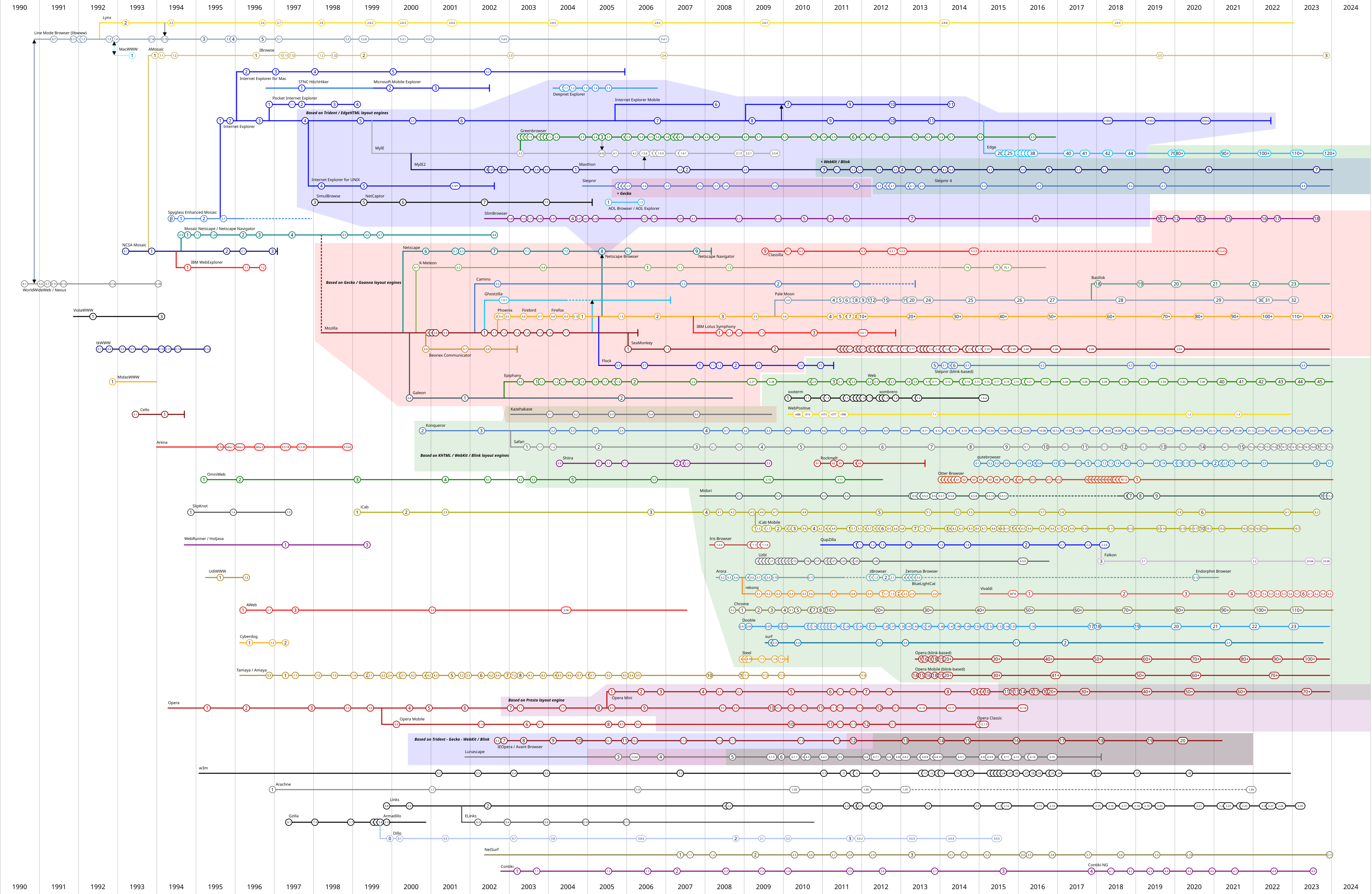
Task: Select the 'Epiphany' label
Action: (512, 376)
